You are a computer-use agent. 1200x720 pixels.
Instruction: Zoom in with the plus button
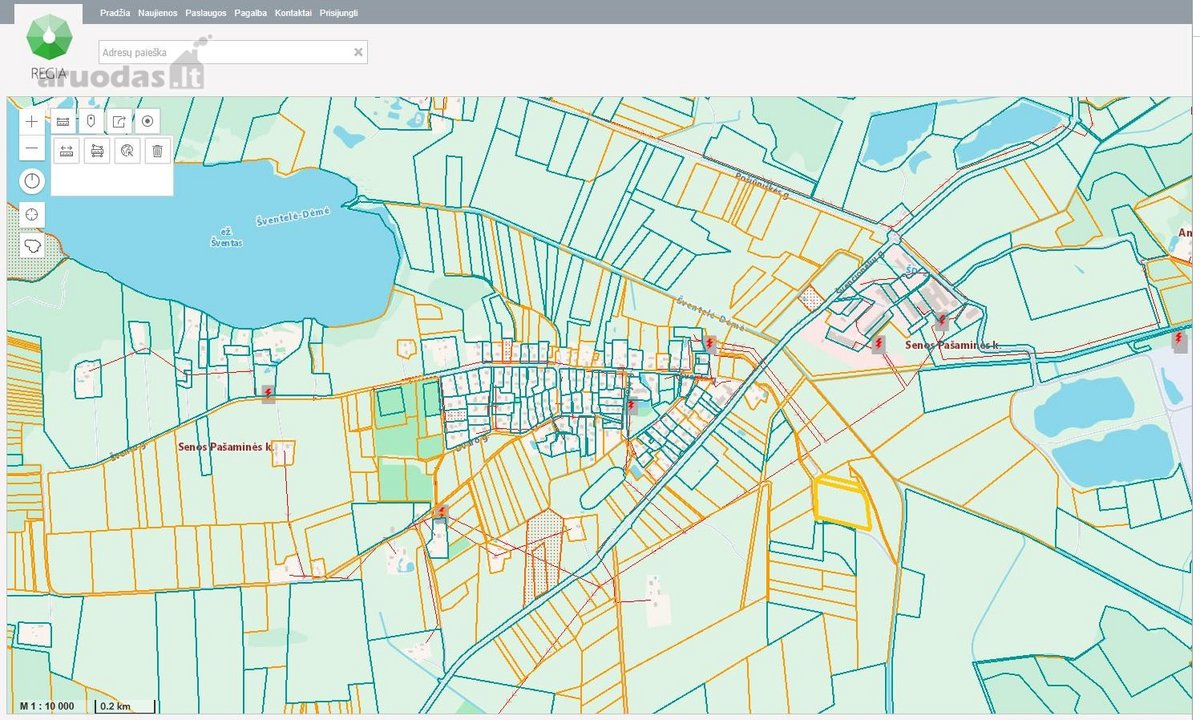[x=32, y=121]
